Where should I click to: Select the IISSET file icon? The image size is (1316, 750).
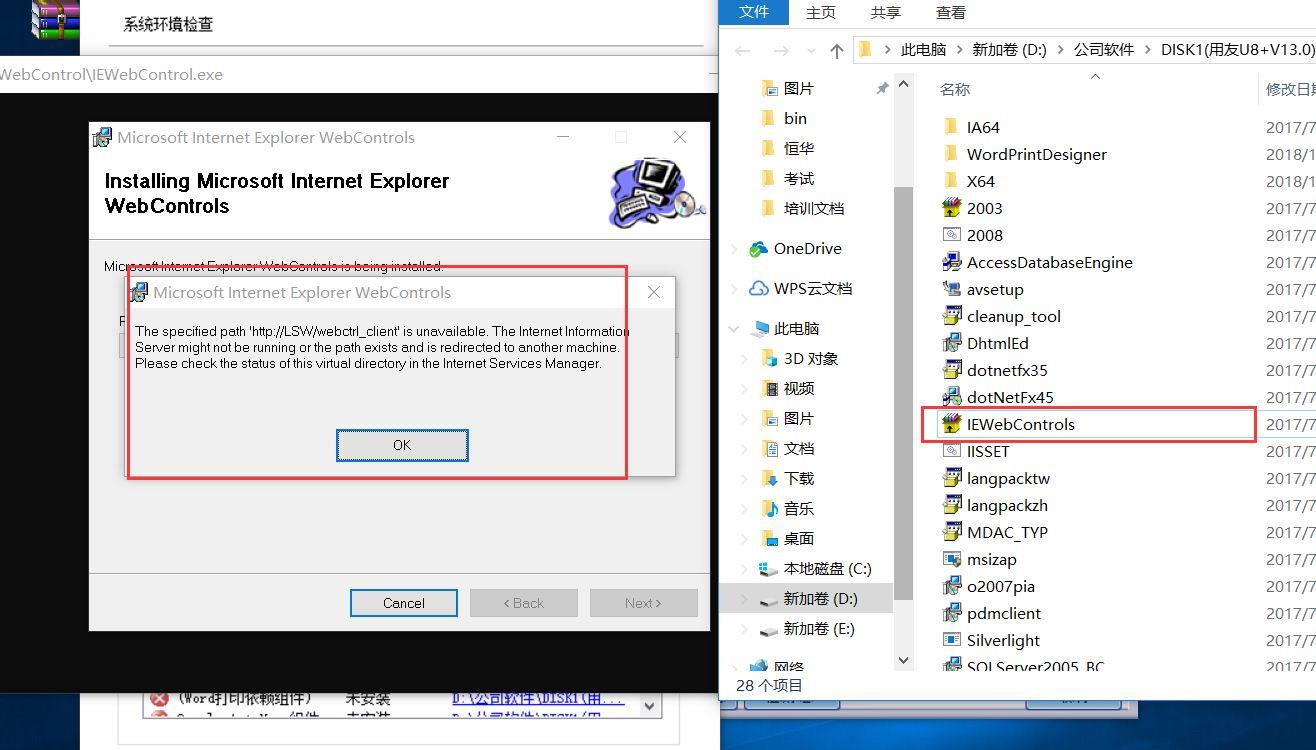click(x=952, y=451)
